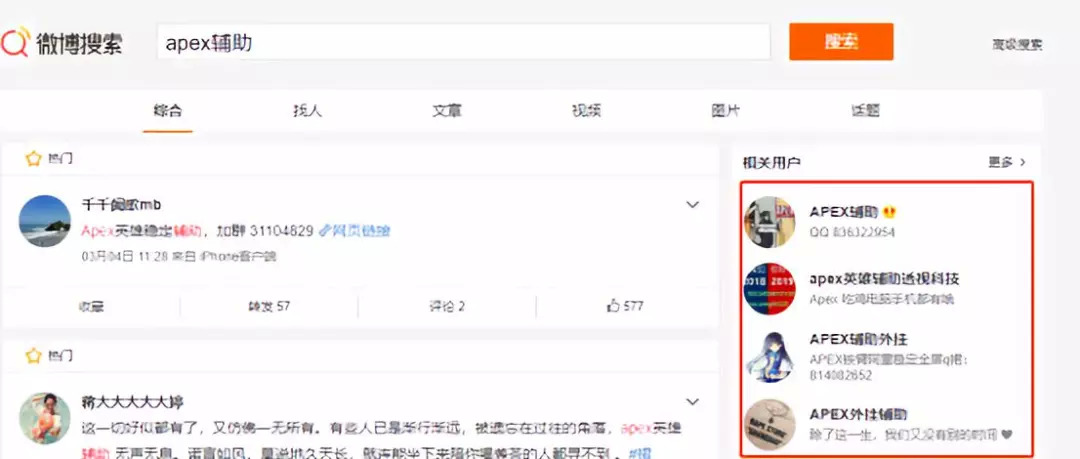Open the APEX外挂辅助 user name
1080x459 pixels.
[x=858, y=414]
